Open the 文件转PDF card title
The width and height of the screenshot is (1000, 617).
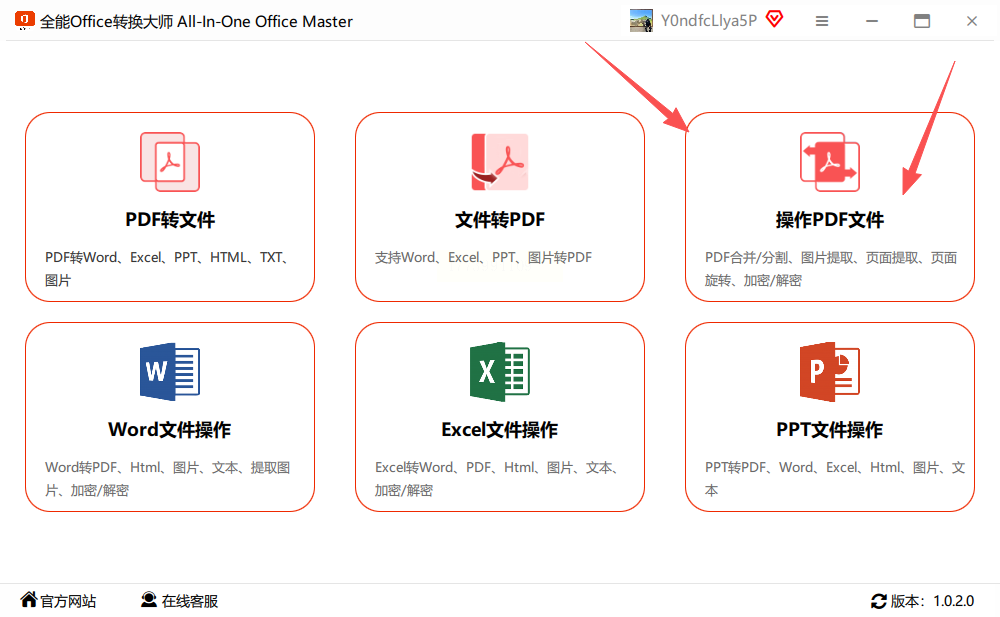click(499, 219)
